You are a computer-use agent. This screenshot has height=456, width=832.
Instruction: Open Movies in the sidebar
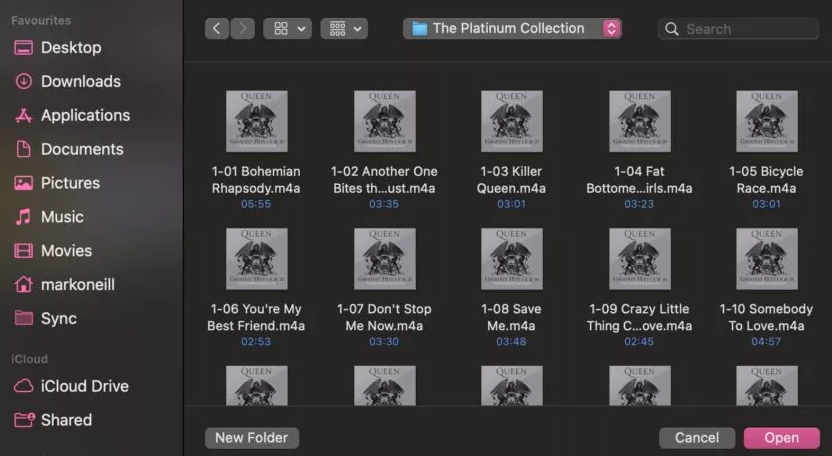tap(66, 251)
